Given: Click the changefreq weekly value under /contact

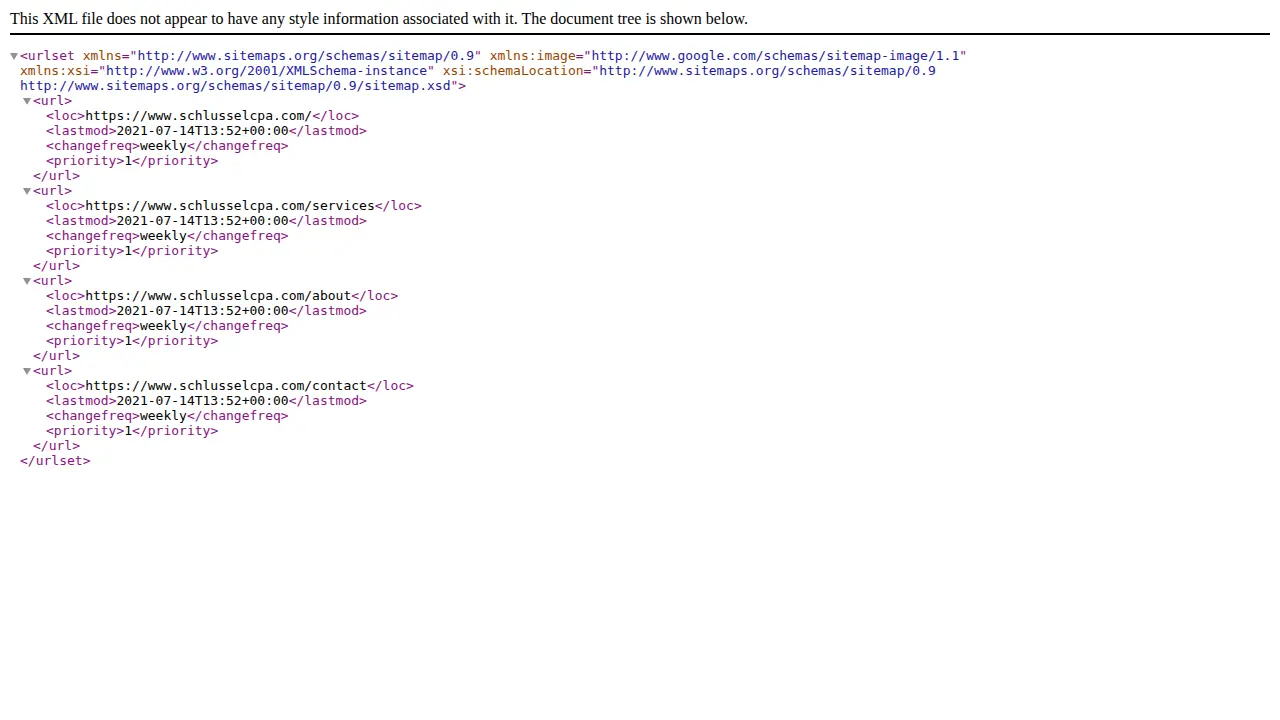Looking at the screenshot, I should 163,416.
